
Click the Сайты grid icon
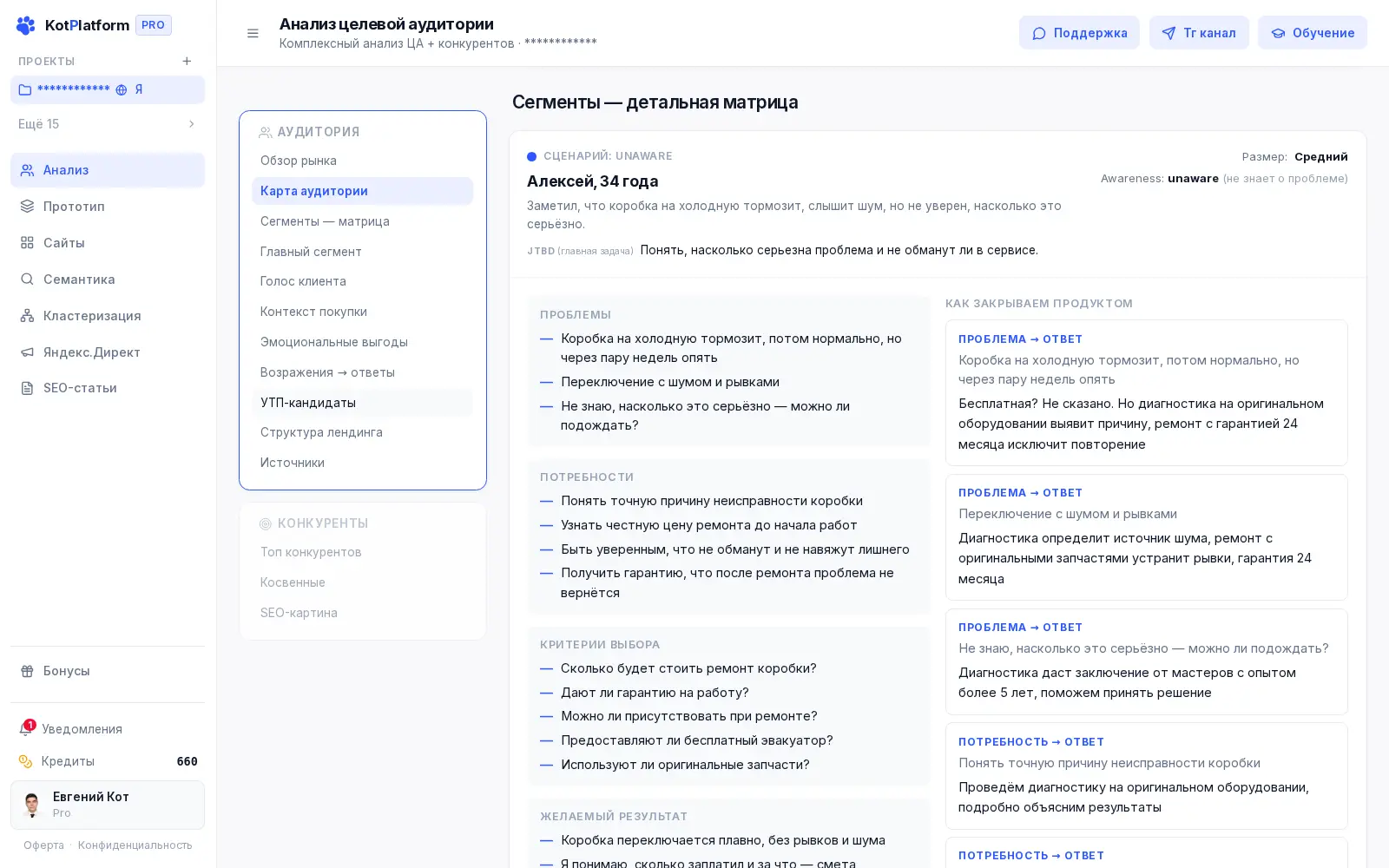pos(27,243)
